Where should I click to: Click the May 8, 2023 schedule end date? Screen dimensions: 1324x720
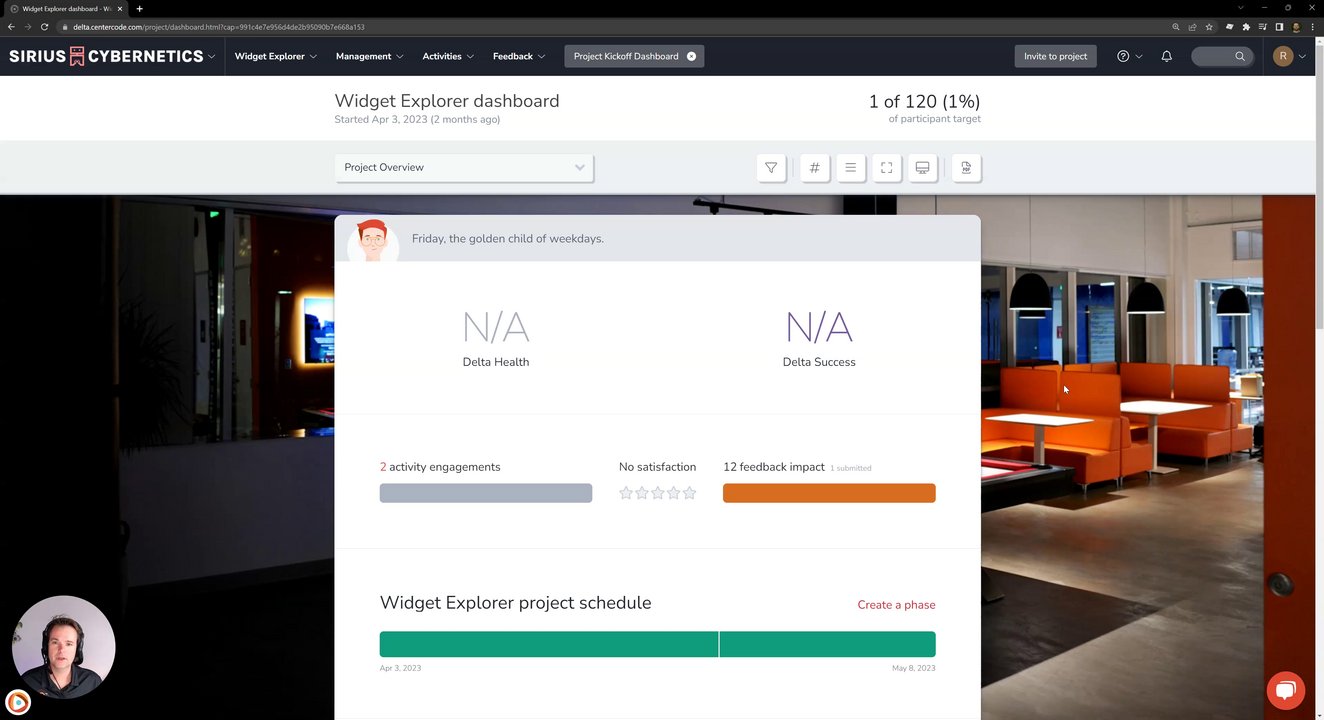click(914, 668)
